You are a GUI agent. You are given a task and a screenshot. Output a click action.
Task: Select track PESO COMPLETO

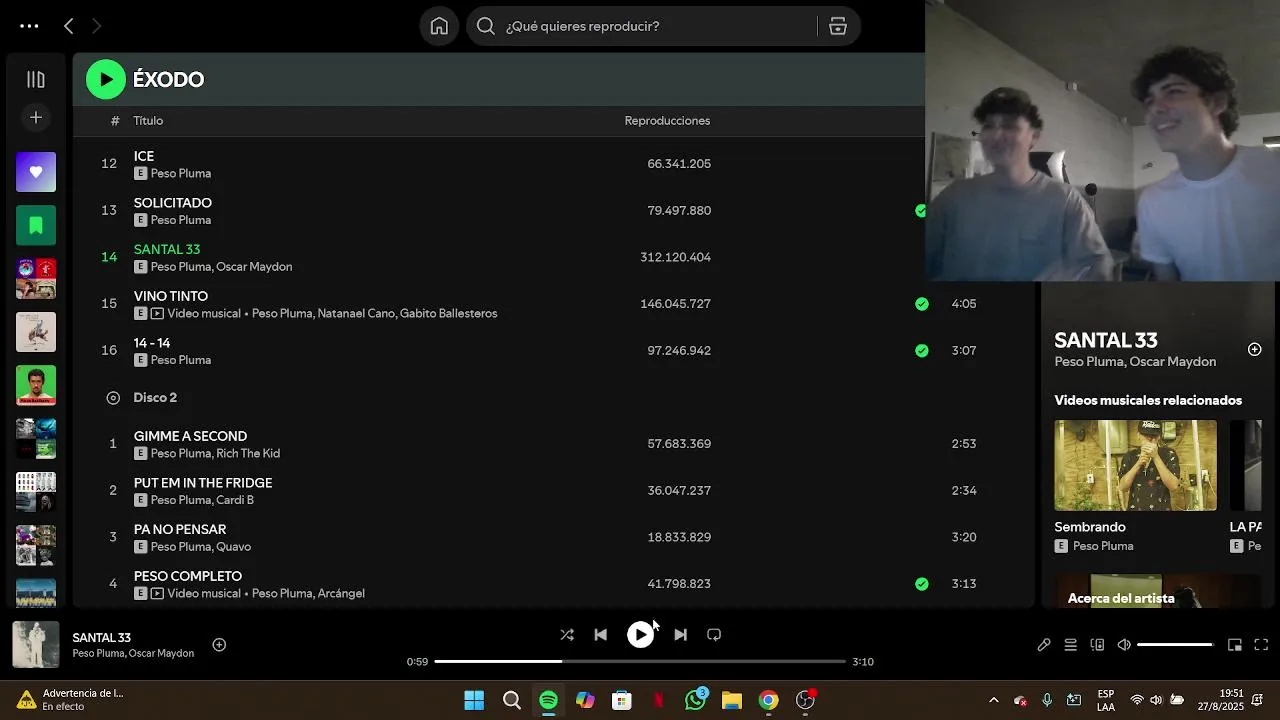coord(188,576)
